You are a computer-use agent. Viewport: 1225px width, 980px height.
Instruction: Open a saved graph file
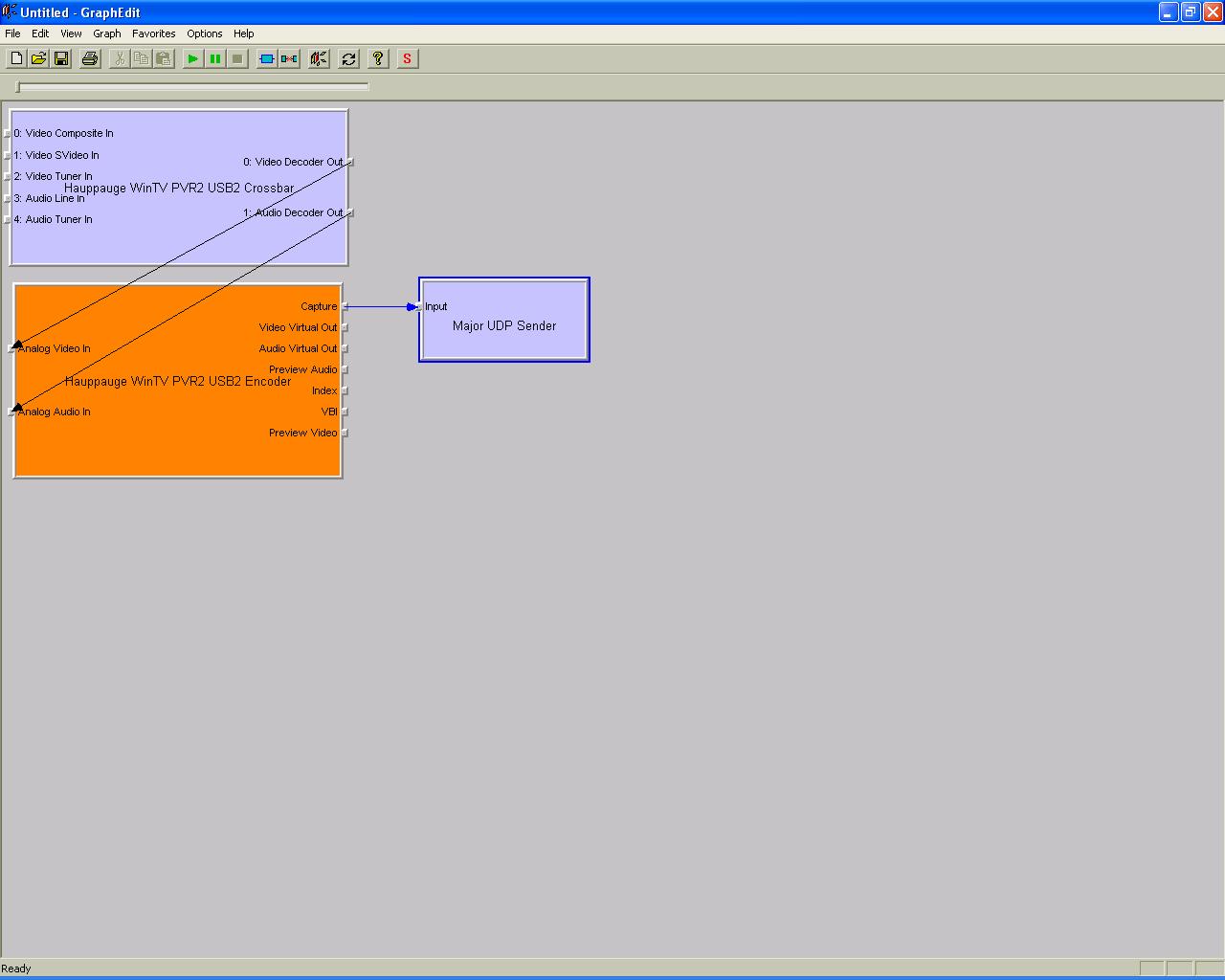[38, 58]
